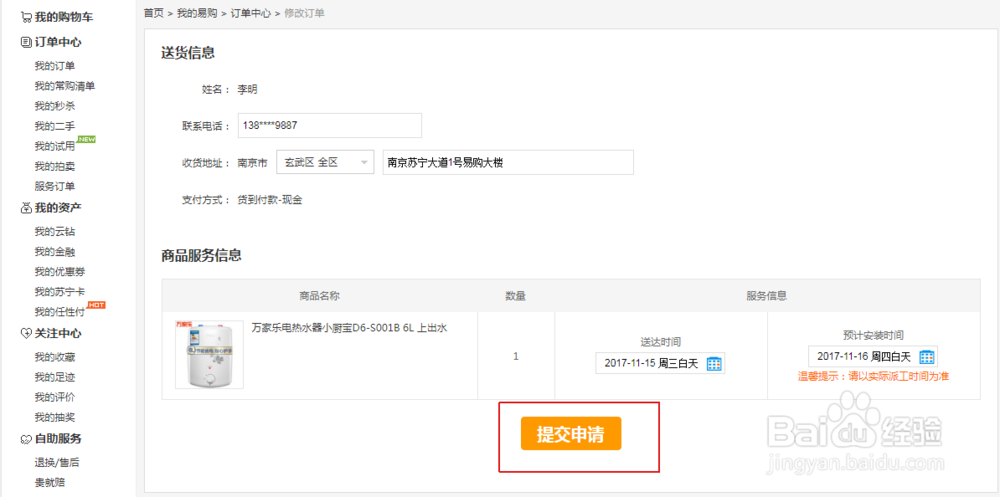Expand the 玄武区 全区 district dropdown
Viewport: 1000px width, 497px height.
[325, 162]
